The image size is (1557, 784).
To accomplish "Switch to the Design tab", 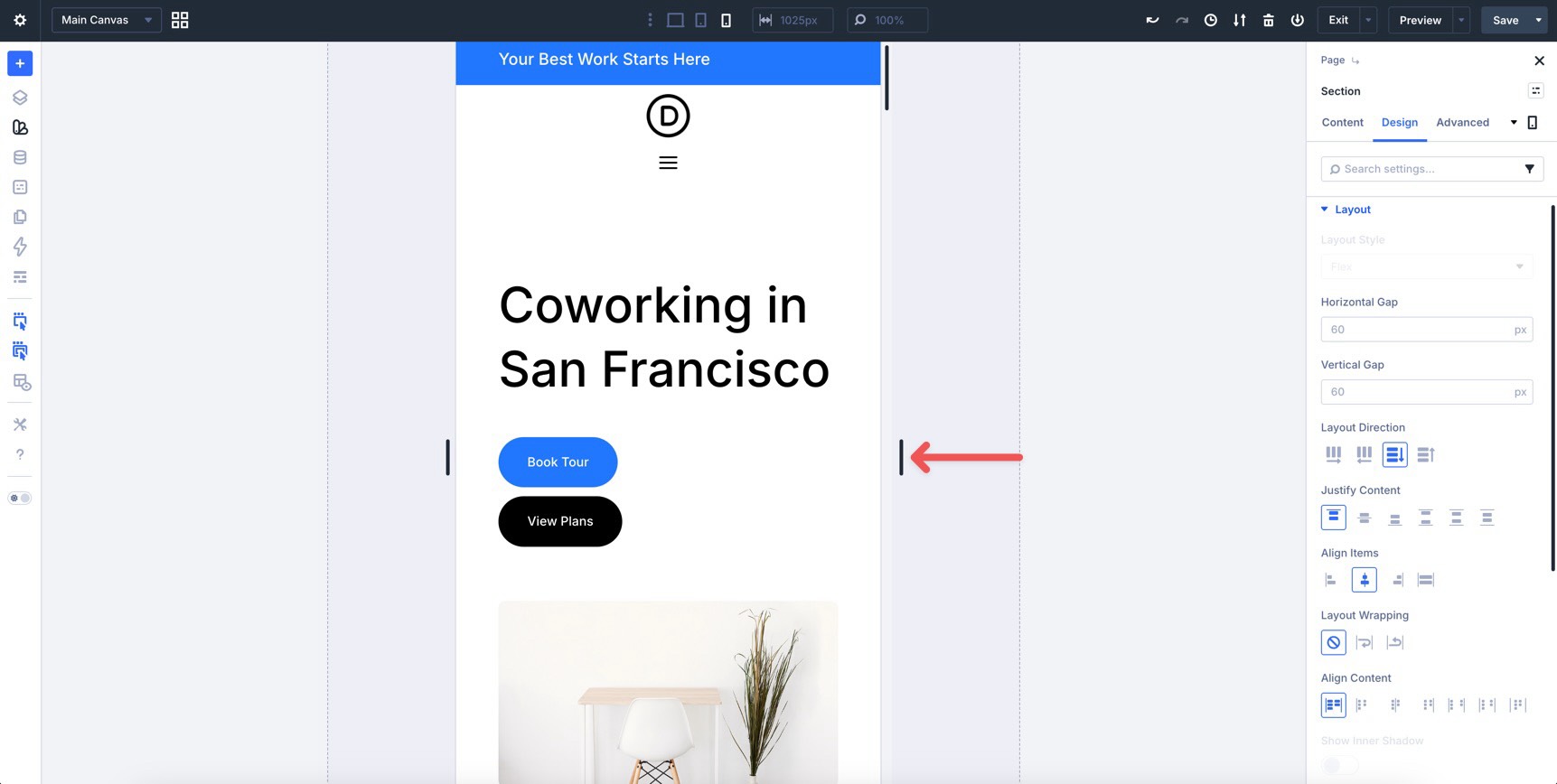I will point(1399,123).
